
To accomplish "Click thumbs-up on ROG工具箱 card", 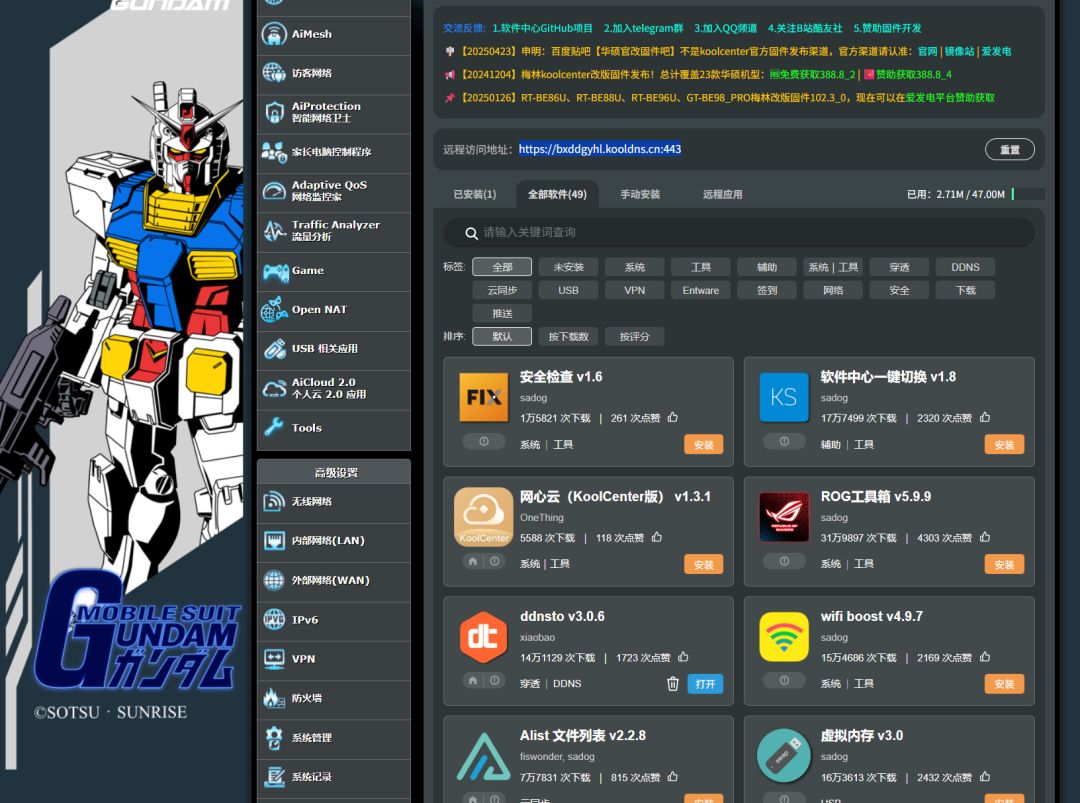I will pos(985,537).
